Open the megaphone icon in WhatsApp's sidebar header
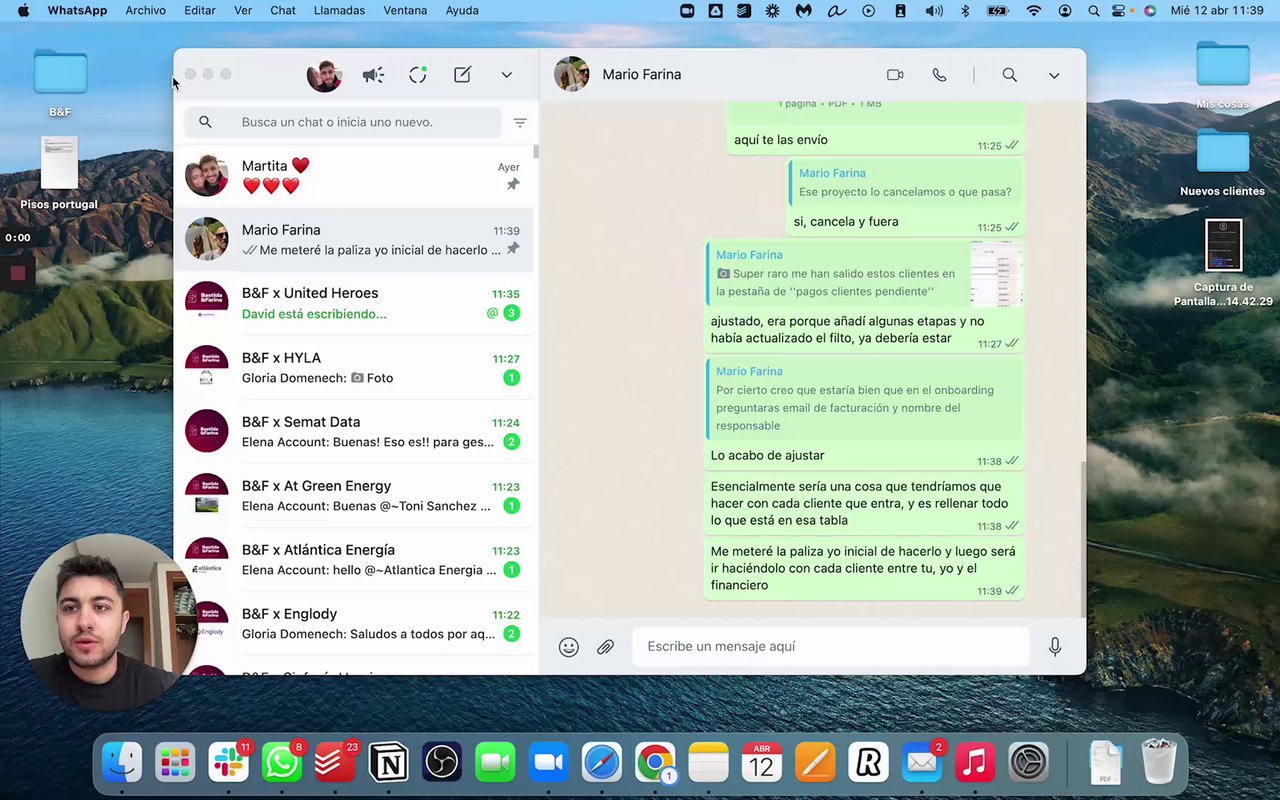 (x=373, y=75)
